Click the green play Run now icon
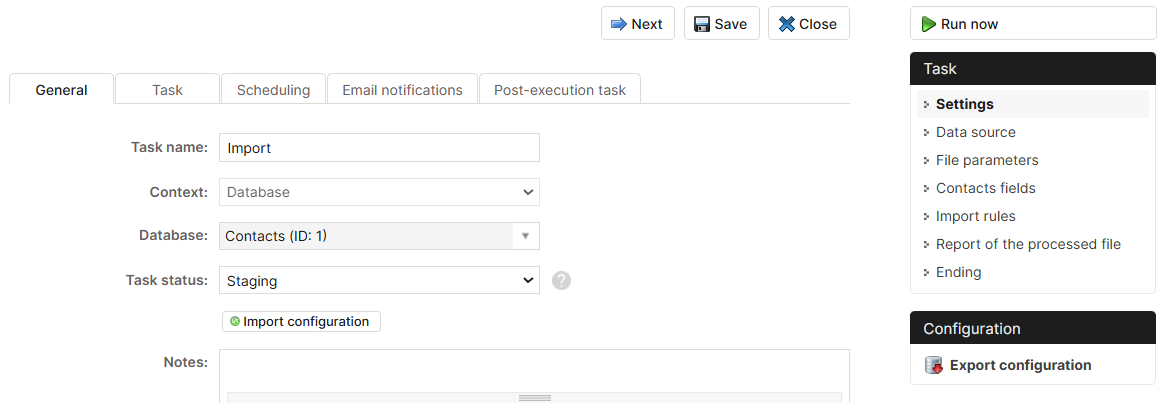This screenshot has width=1160, height=403. tap(929, 24)
